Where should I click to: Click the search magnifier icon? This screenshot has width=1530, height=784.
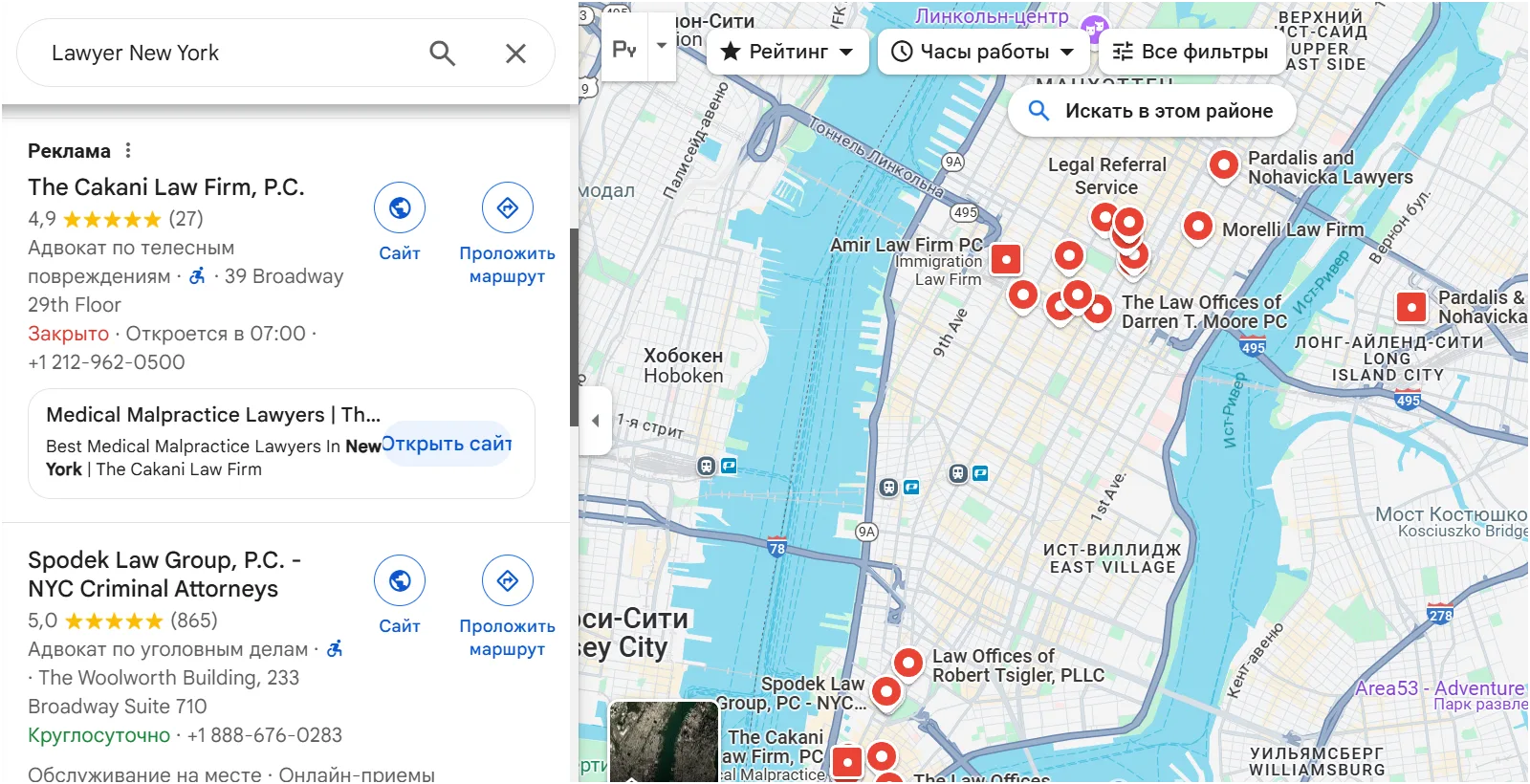(442, 54)
